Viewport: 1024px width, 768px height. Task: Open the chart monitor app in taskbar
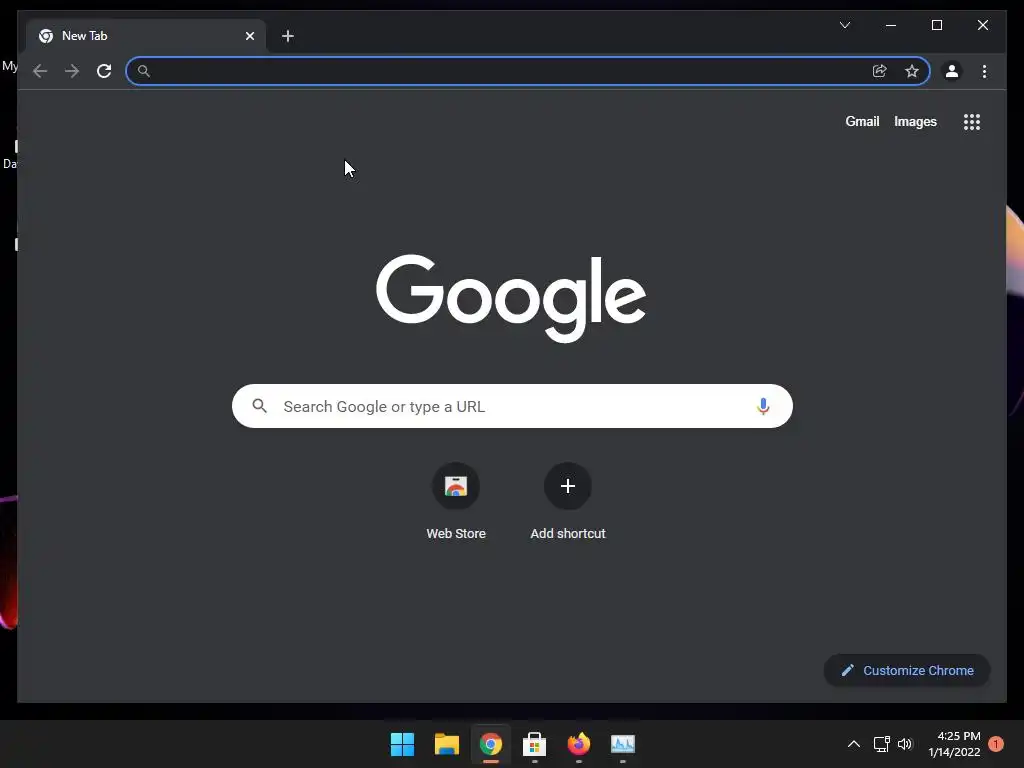coord(622,744)
